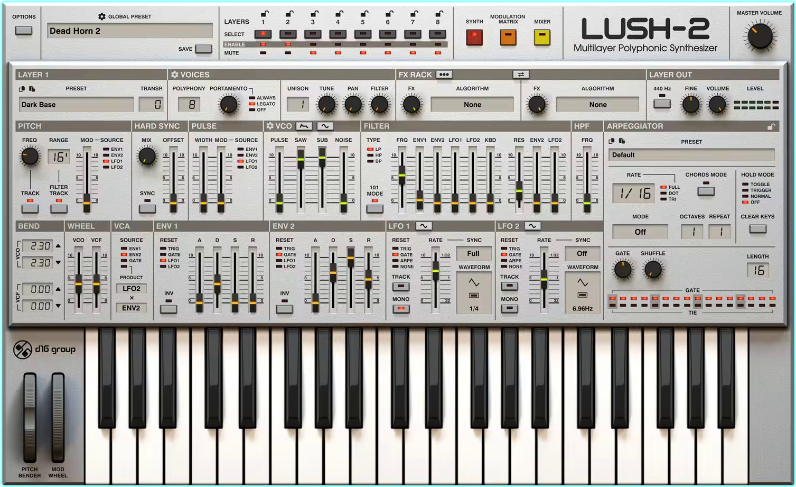Toggle Mute LED for layer 1
796x487 pixels.
pos(263,53)
